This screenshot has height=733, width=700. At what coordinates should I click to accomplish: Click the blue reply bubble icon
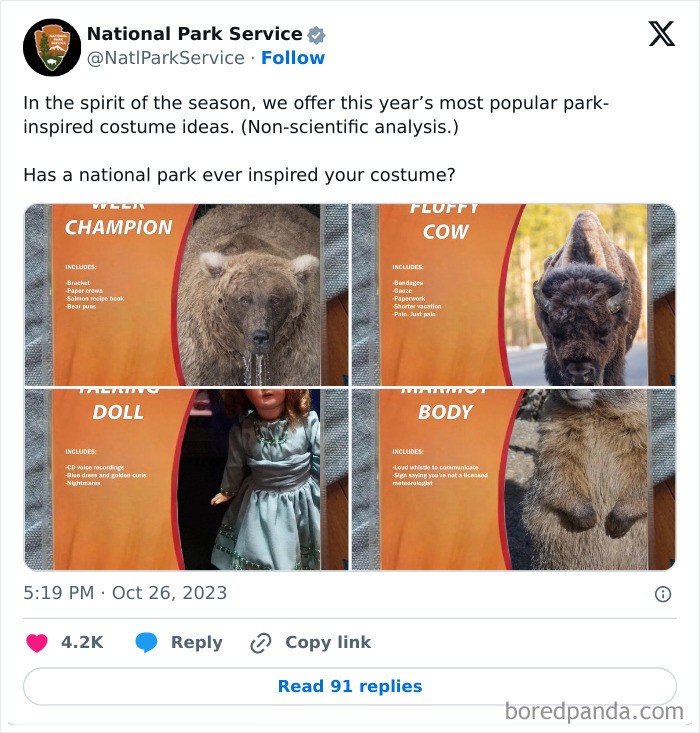click(146, 642)
